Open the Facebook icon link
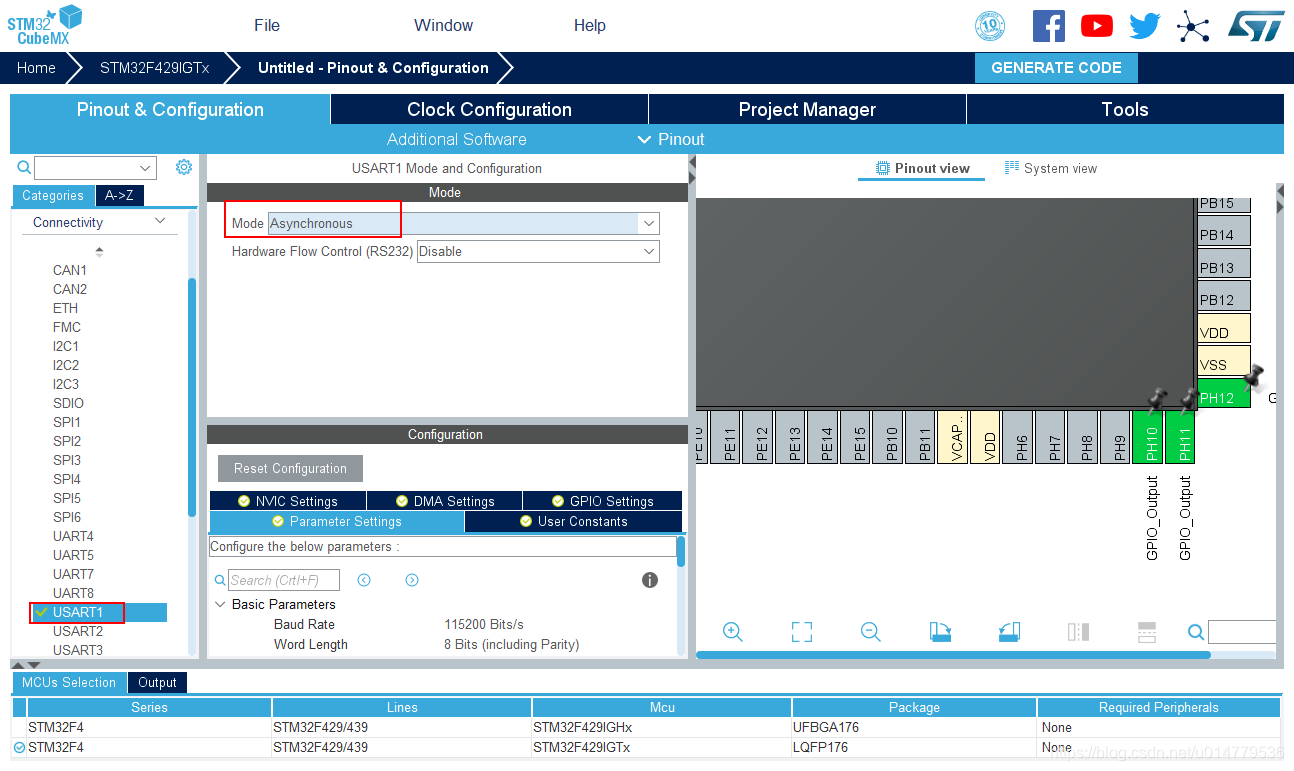Image resolution: width=1294 pixels, height=771 pixels. 1048,25
